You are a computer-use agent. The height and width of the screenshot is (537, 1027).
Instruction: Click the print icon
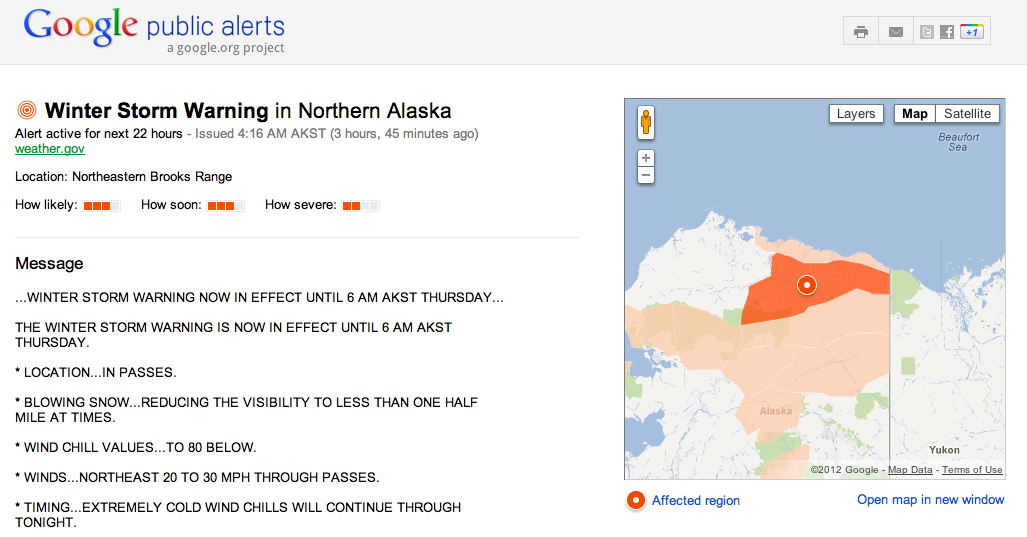(861, 32)
